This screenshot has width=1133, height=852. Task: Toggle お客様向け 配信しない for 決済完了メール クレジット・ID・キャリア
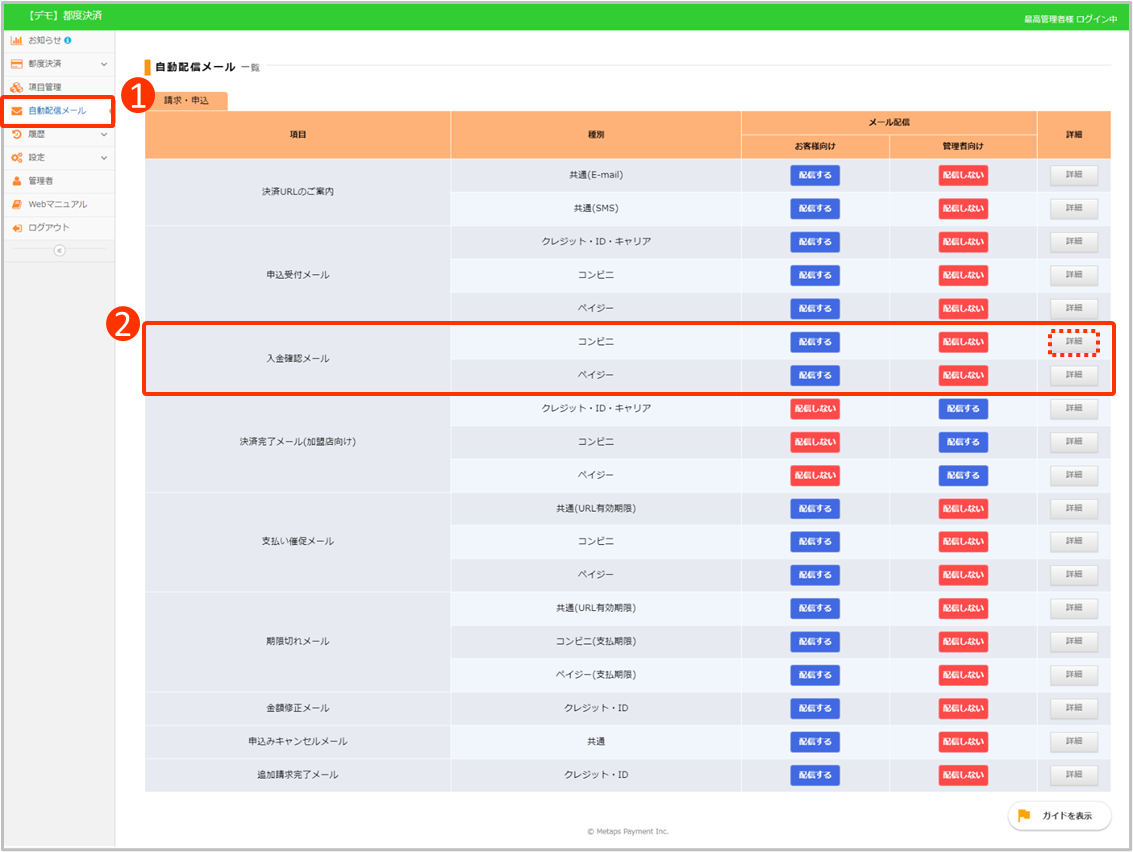click(815, 409)
